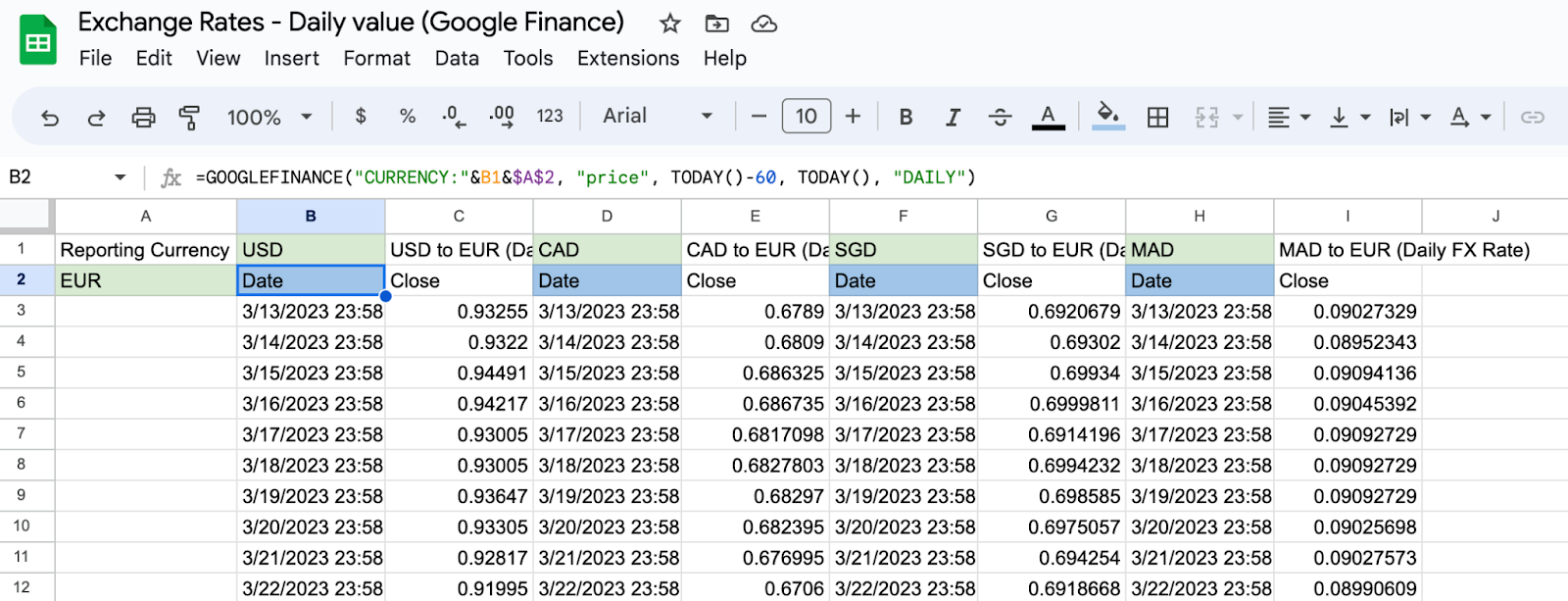Screen dimensions: 1568x601
Task: Select all cells with the corner box
Action: (26, 216)
